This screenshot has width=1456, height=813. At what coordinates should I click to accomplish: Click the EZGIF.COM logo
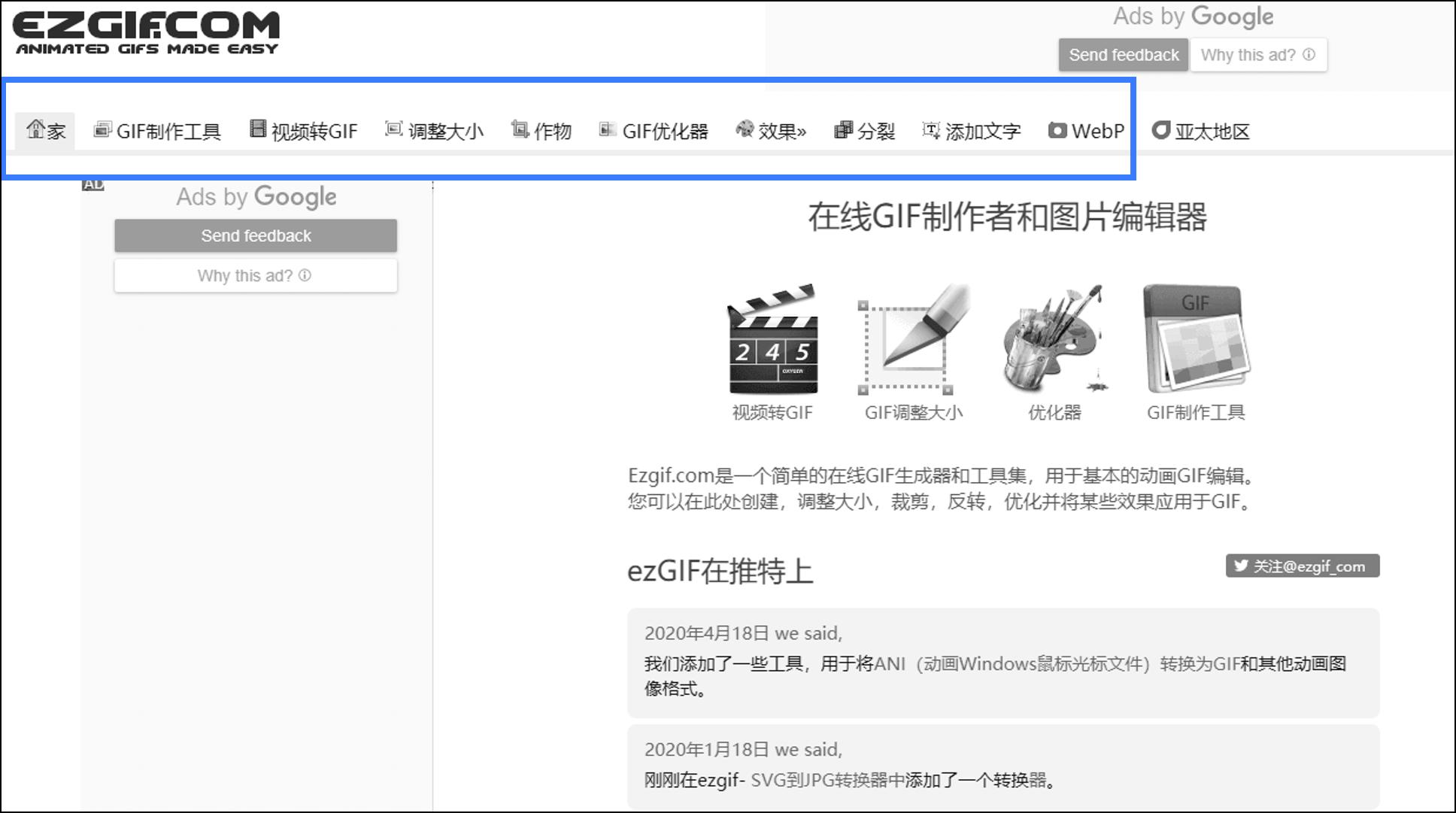click(x=147, y=30)
